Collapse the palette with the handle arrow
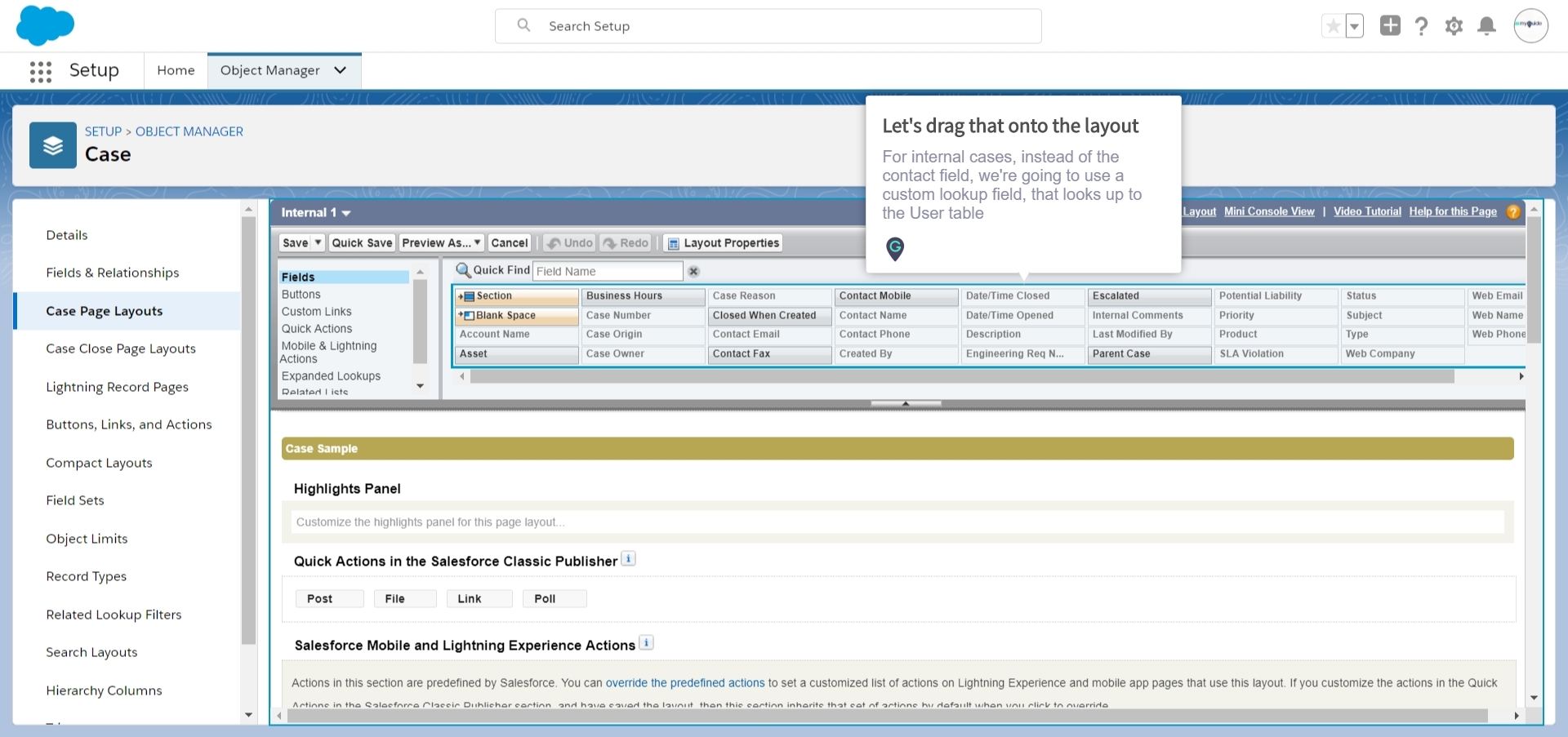The image size is (1568, 737). point(906,403)
